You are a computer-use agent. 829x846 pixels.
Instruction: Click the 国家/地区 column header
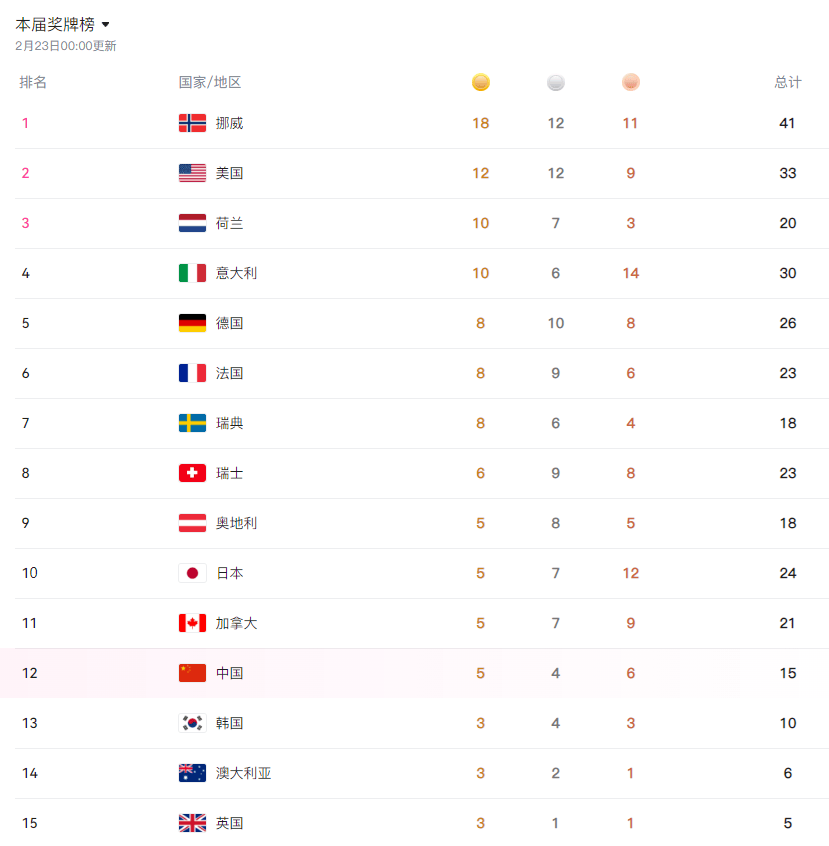[x=210, y=82]
